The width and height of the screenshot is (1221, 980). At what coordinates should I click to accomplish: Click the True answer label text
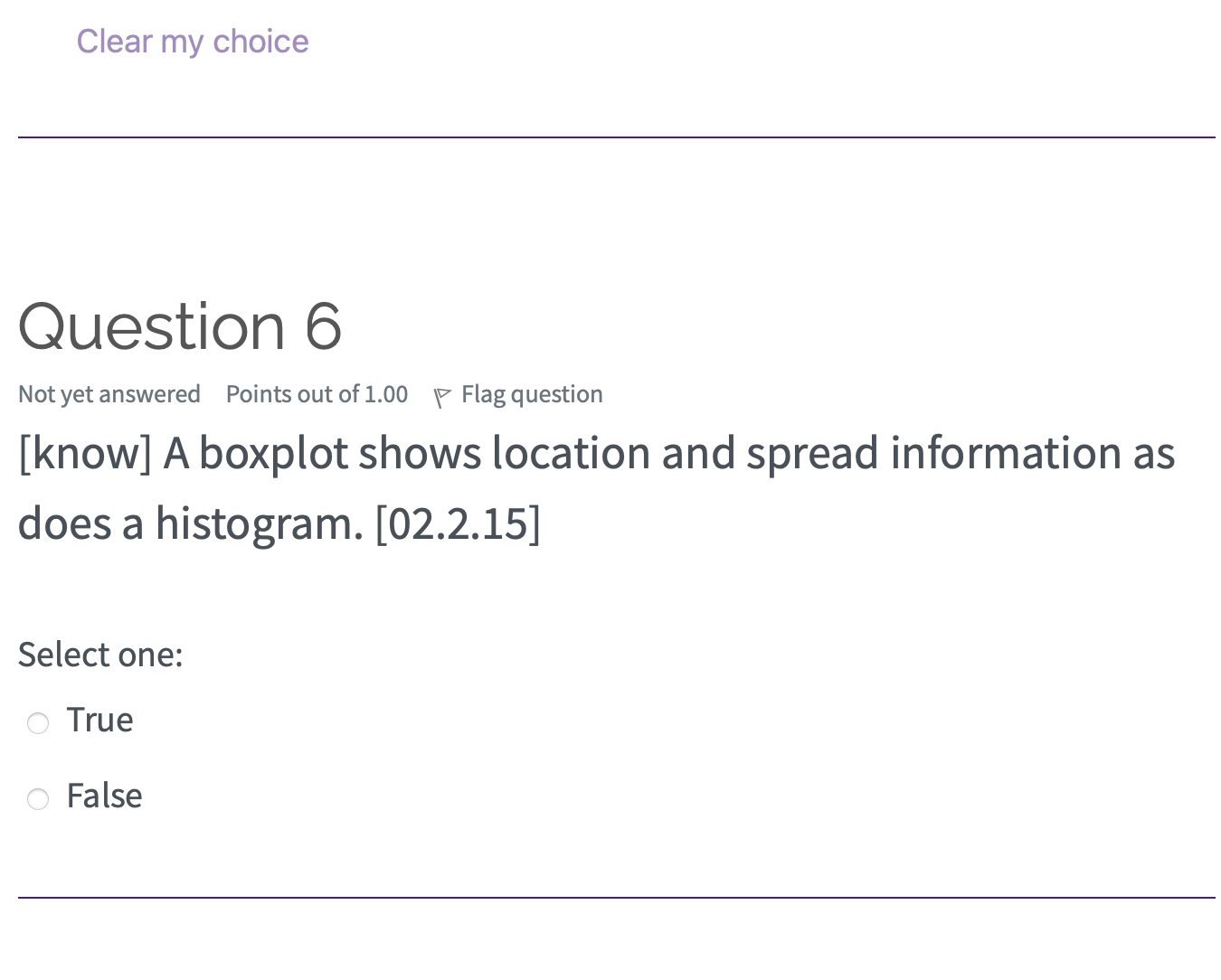click(99, 720)
